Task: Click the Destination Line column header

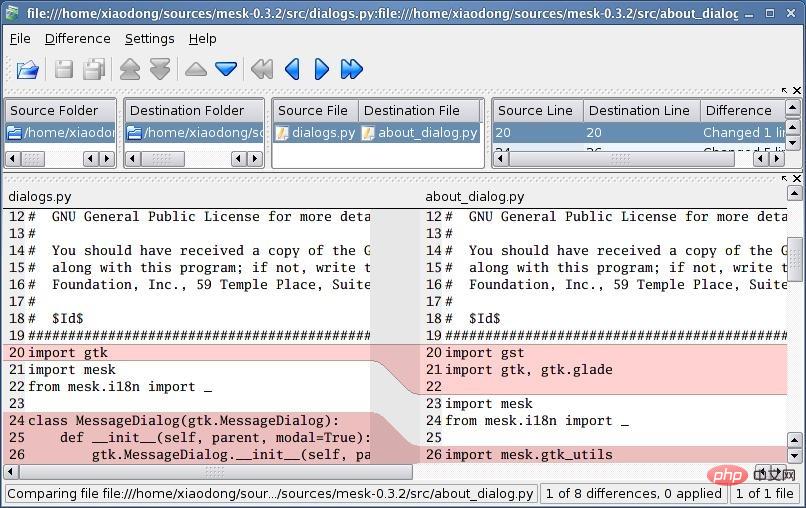Action: 642,111
